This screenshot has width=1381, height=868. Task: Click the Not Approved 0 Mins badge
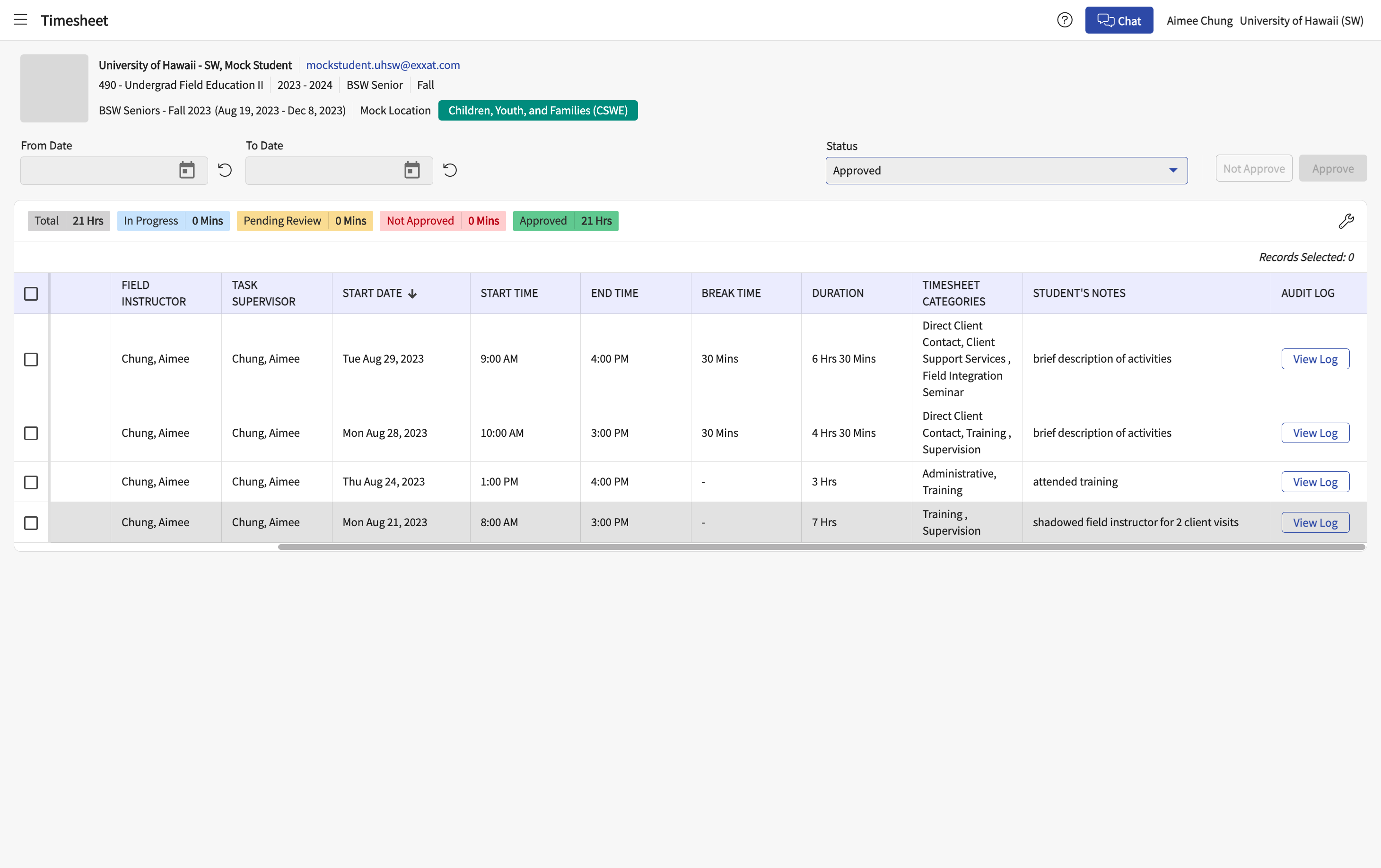point(443,221)
